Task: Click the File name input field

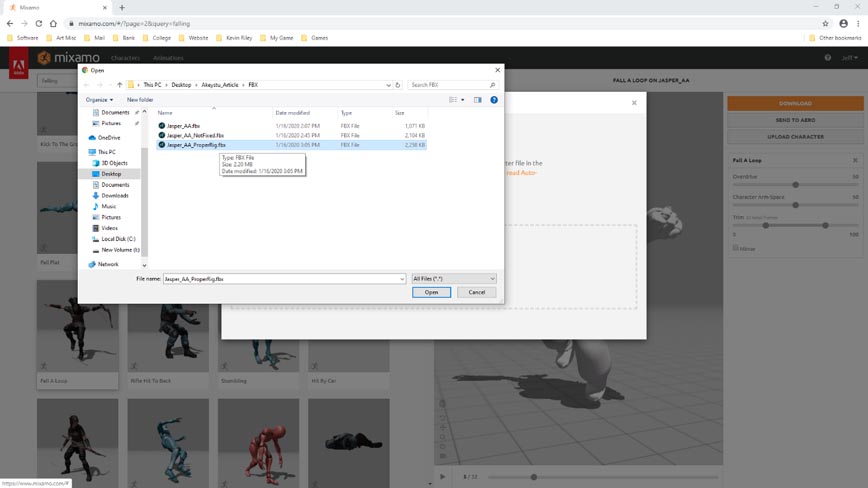Action: click(281, 279)
